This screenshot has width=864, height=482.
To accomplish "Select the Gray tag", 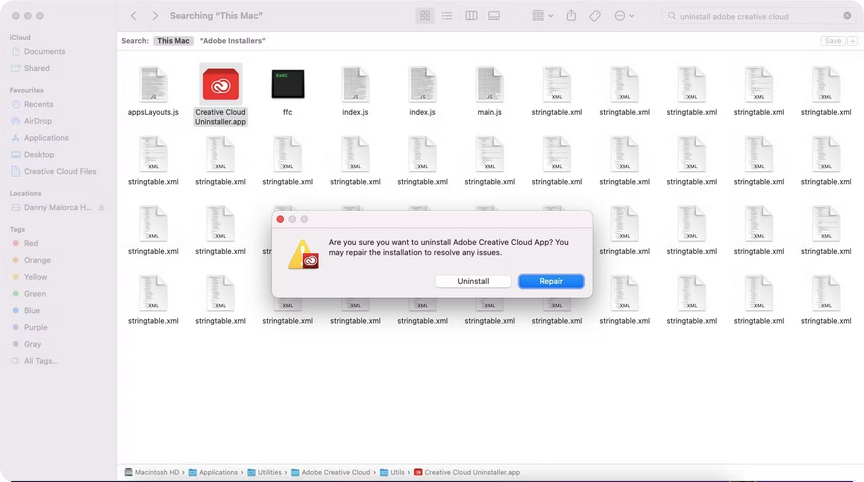I will [x=32, y=344].
